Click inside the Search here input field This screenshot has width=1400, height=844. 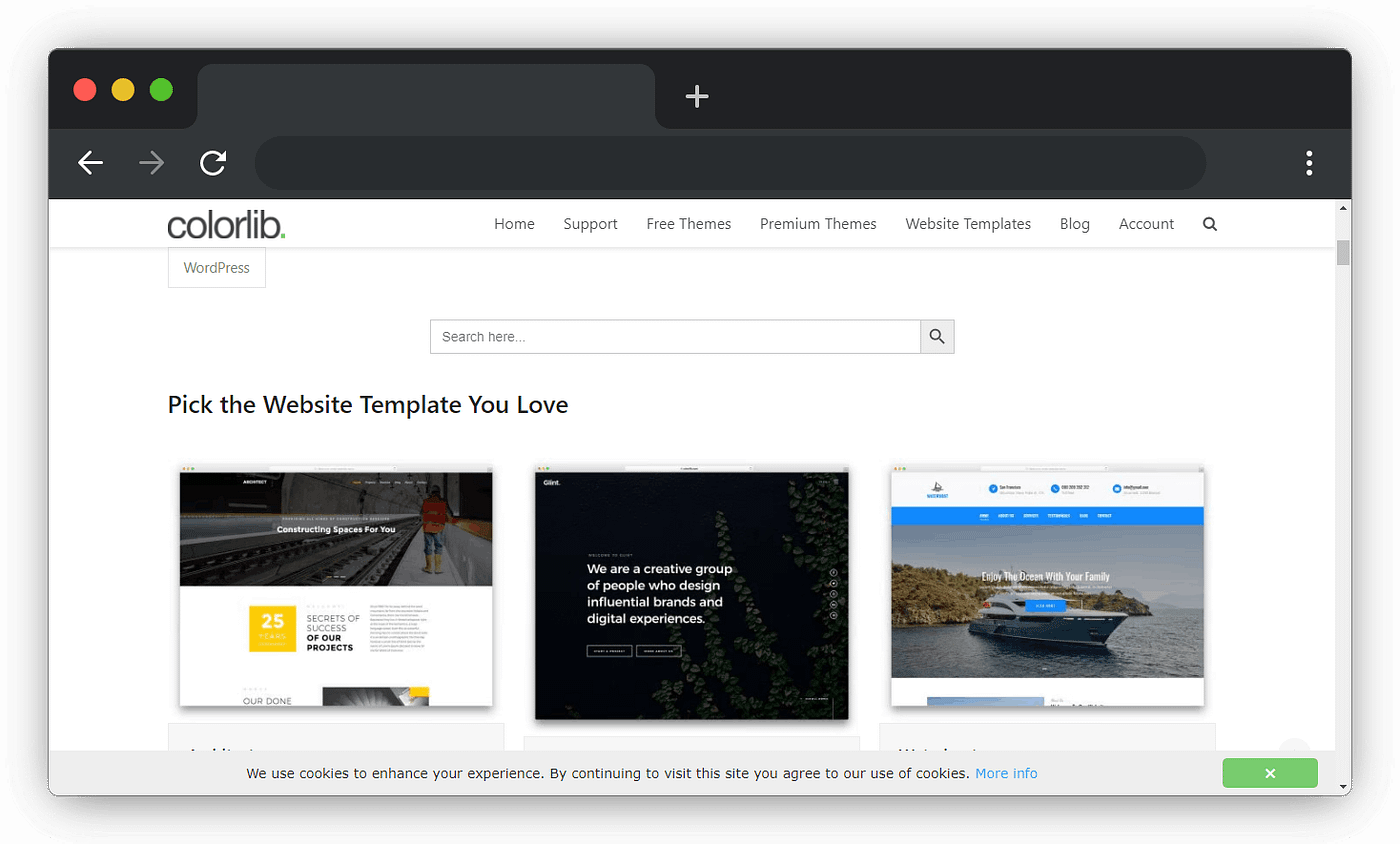point(675,336)
